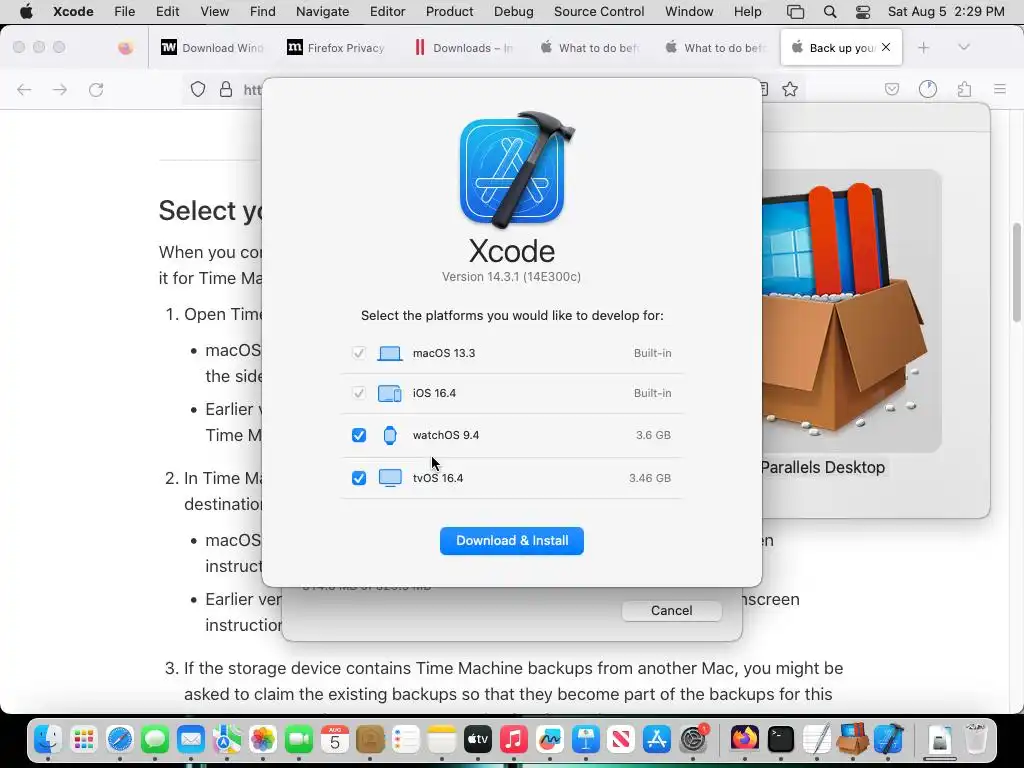Open Control Center in menu bar
Screen dimensions: 1024x768
pyautogui.click(x=863, y=12)
